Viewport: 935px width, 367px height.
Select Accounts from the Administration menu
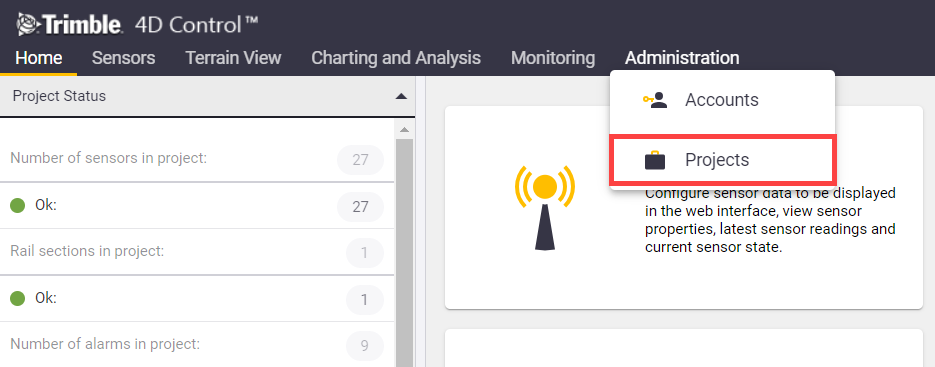click(x=722, y=100)
